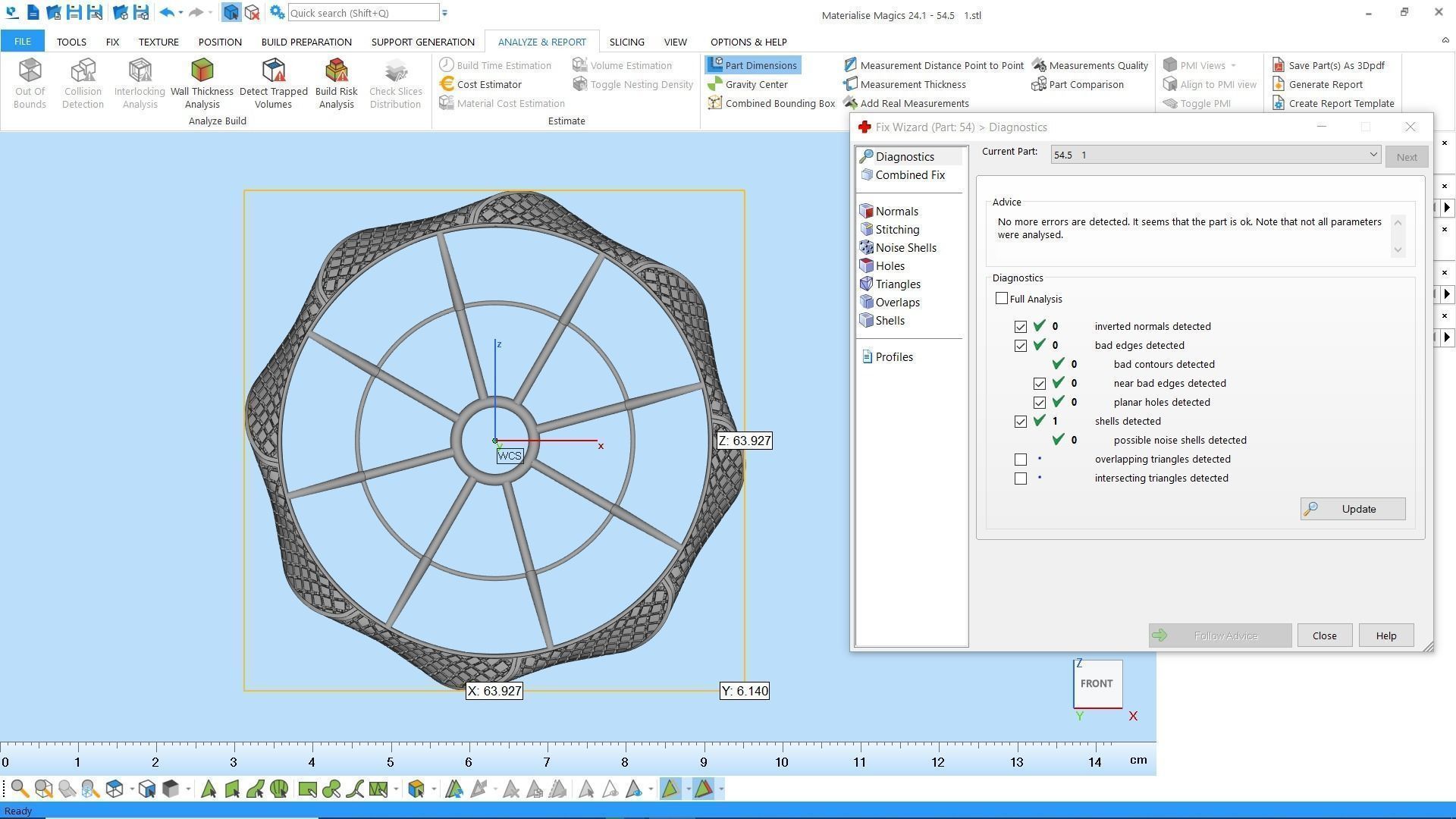
Task: Uncheck the inverted normals detected checkbox
Action: (x=1021, y=327)
